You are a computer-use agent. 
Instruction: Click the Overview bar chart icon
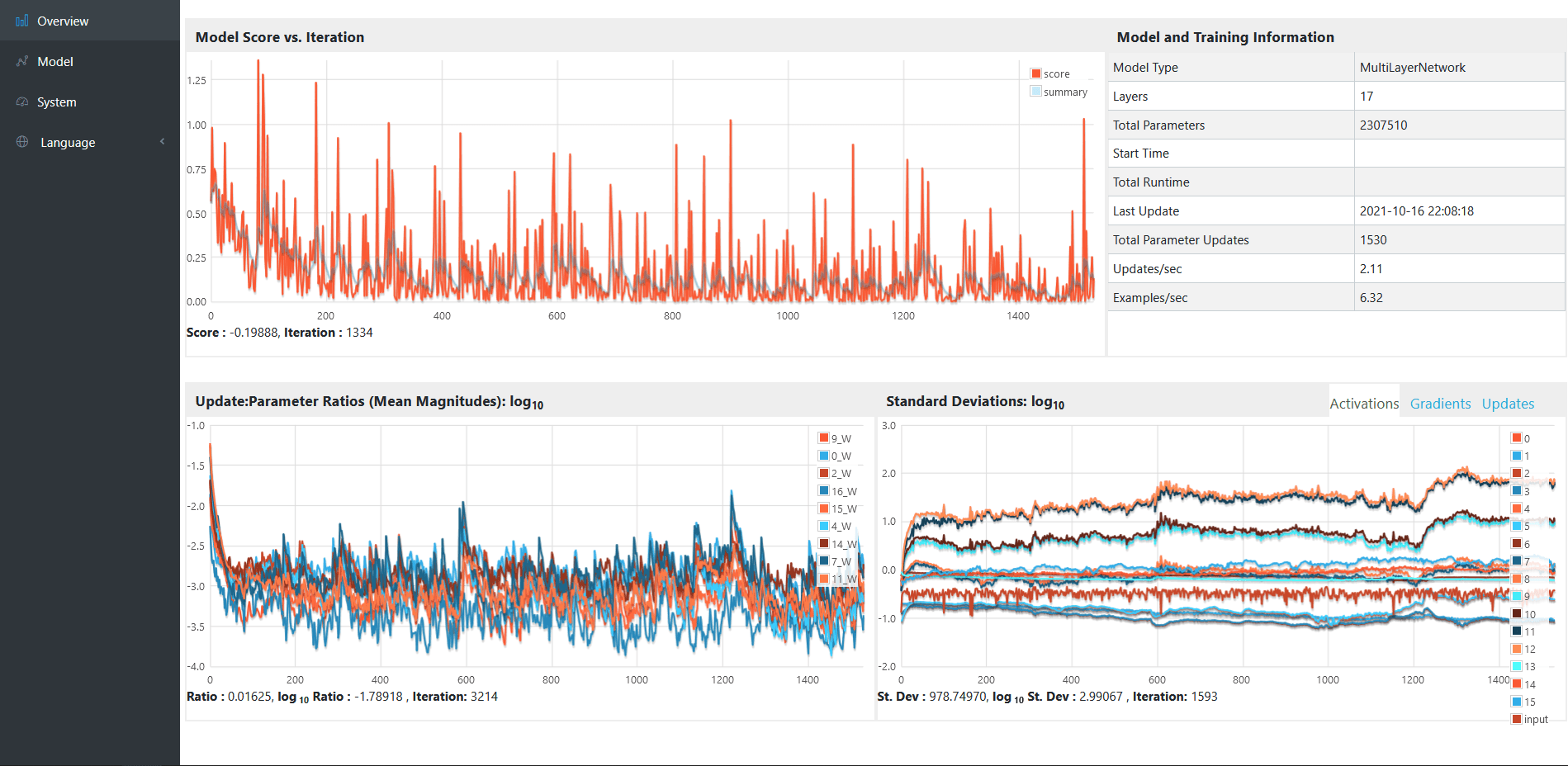[x=22, y=21]
